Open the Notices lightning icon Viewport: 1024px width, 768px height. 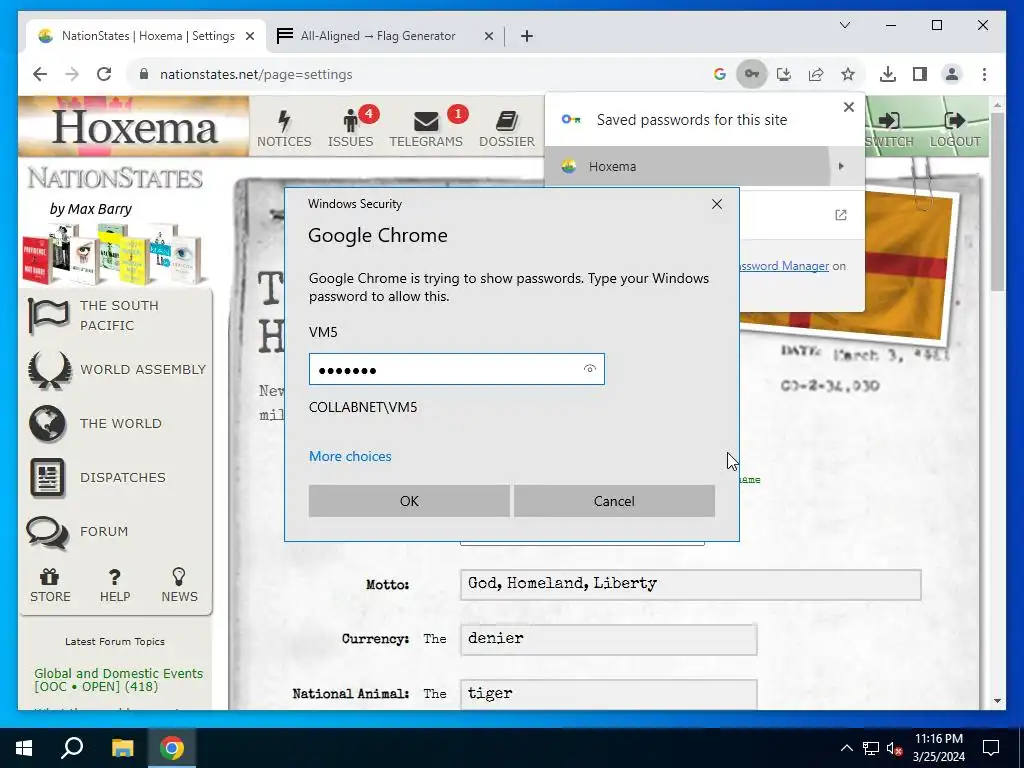[x=283, y=127]
